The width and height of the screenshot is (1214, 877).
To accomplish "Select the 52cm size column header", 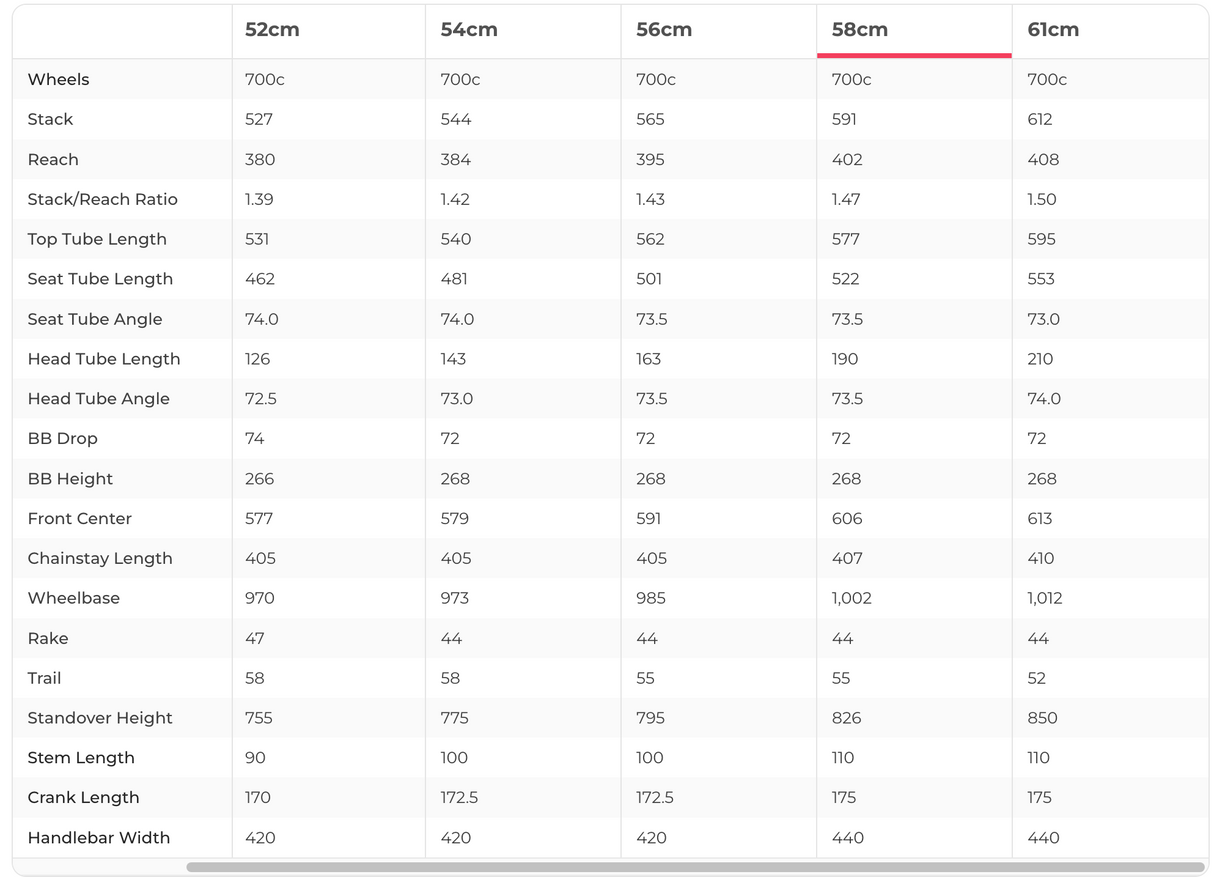I will [272, 30].
